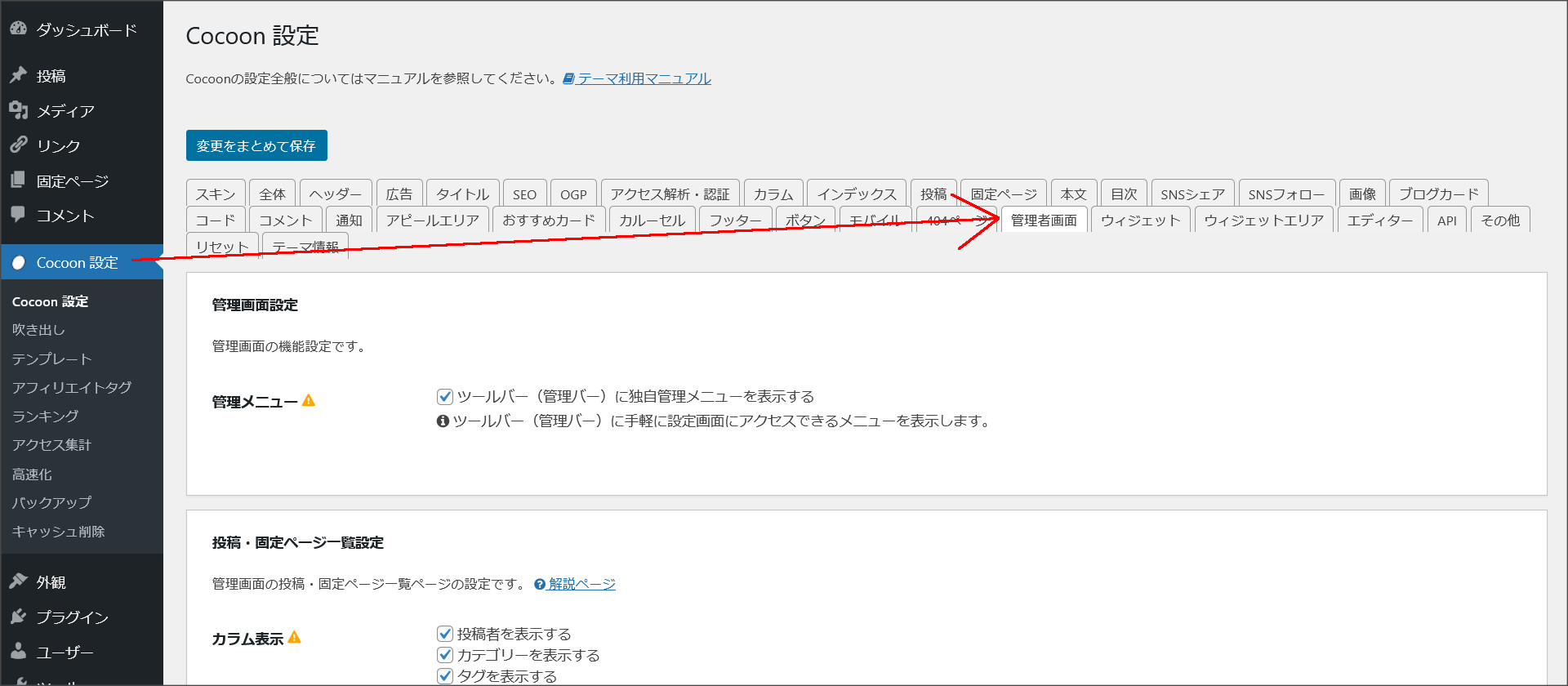Select the ブログカード tab
The width and height of the screenshot is (1568, 686).
(1439, 194)
